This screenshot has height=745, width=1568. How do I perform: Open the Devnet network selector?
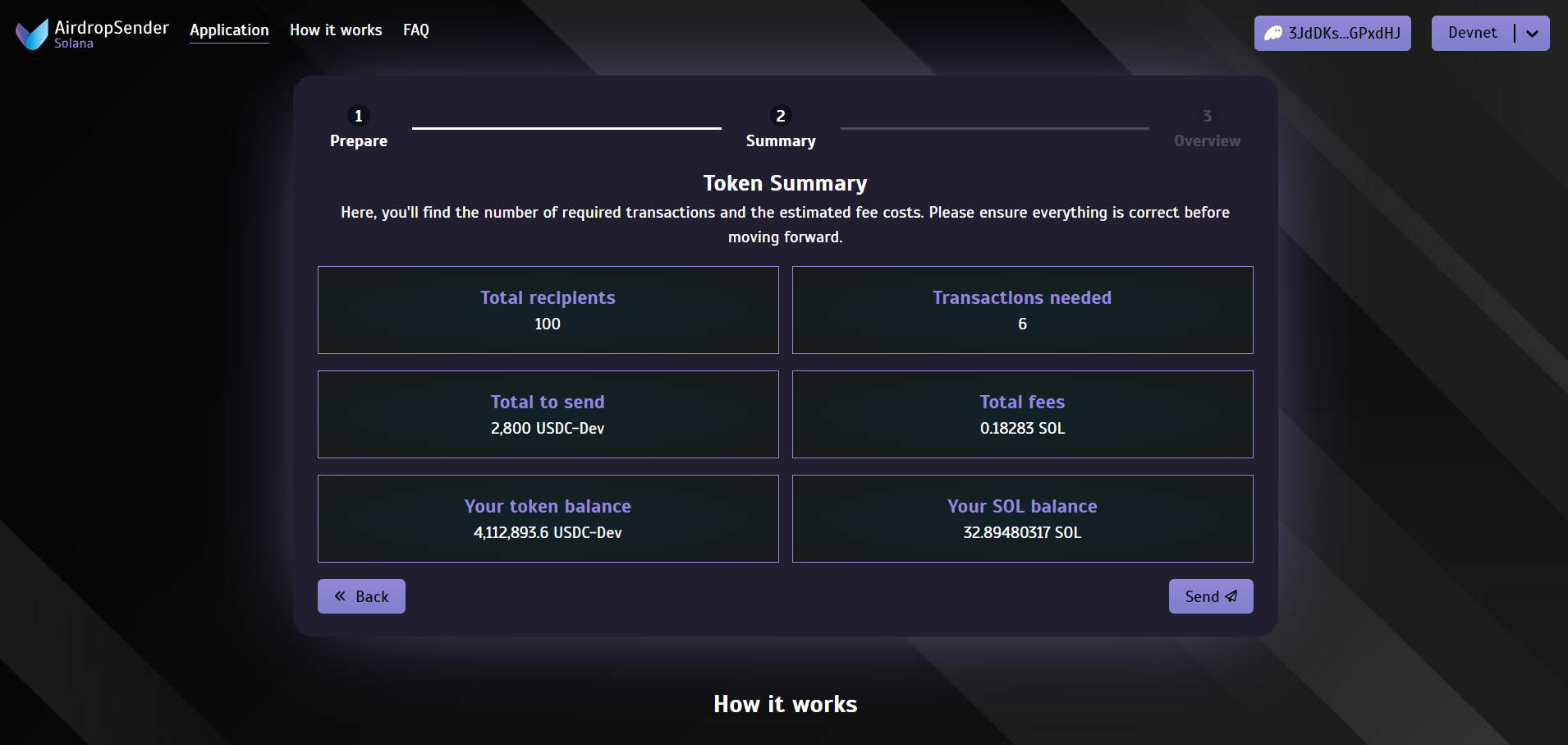click(x=1473, y=33)
